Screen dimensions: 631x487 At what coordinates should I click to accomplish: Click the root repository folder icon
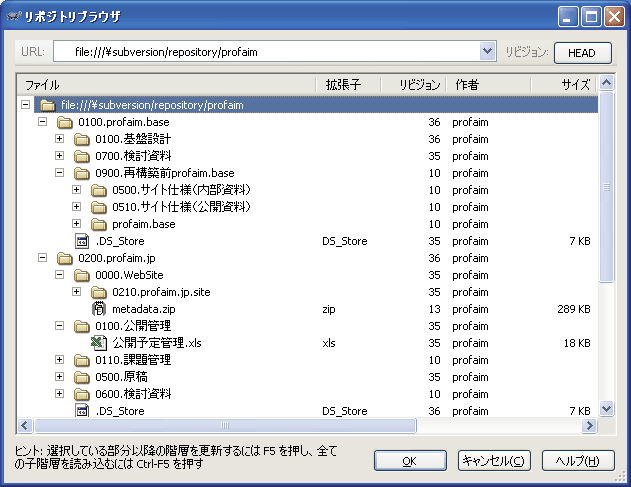[x=48, y=105]
